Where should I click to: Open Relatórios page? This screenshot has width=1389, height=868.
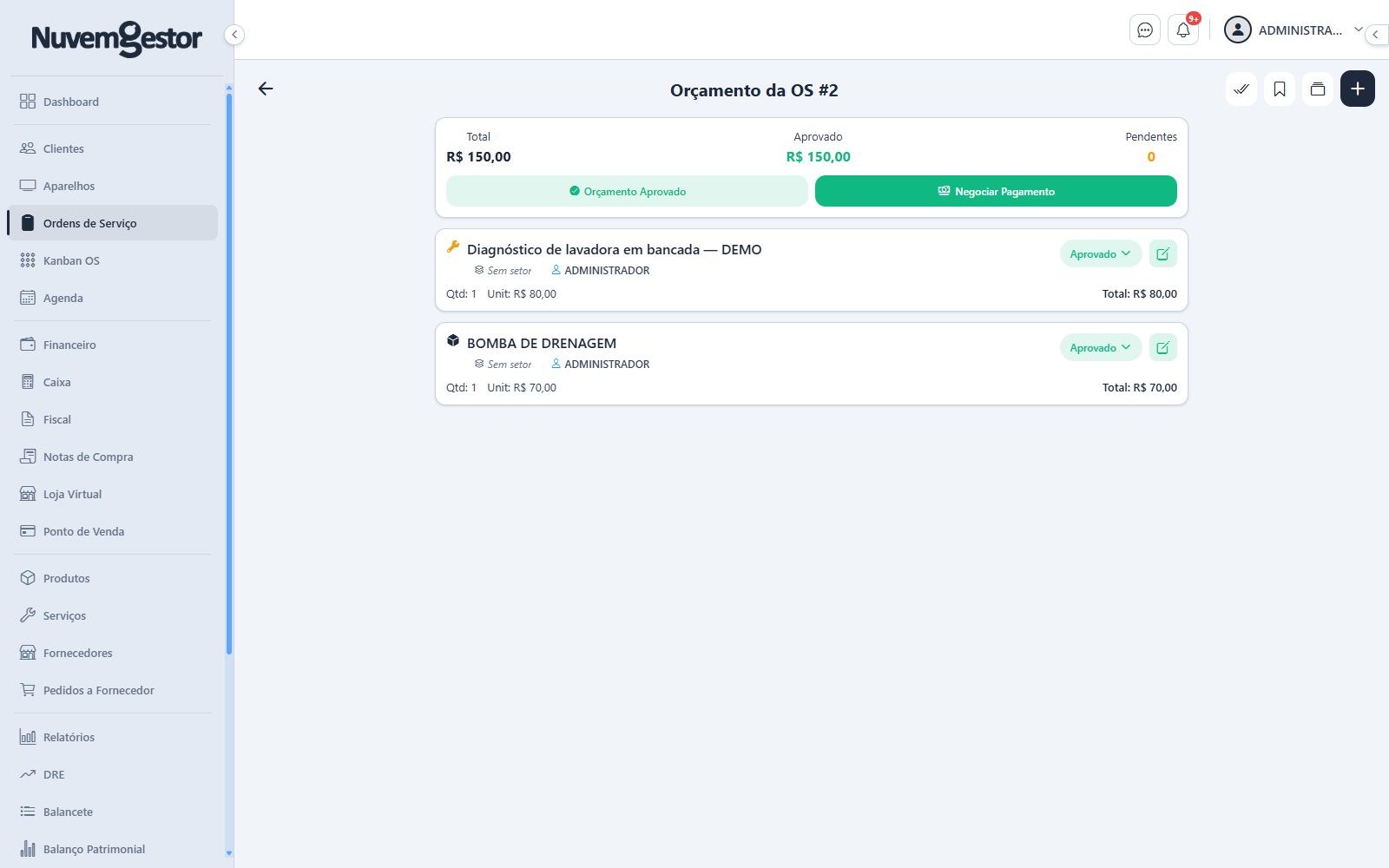click(x=113, y=737)
